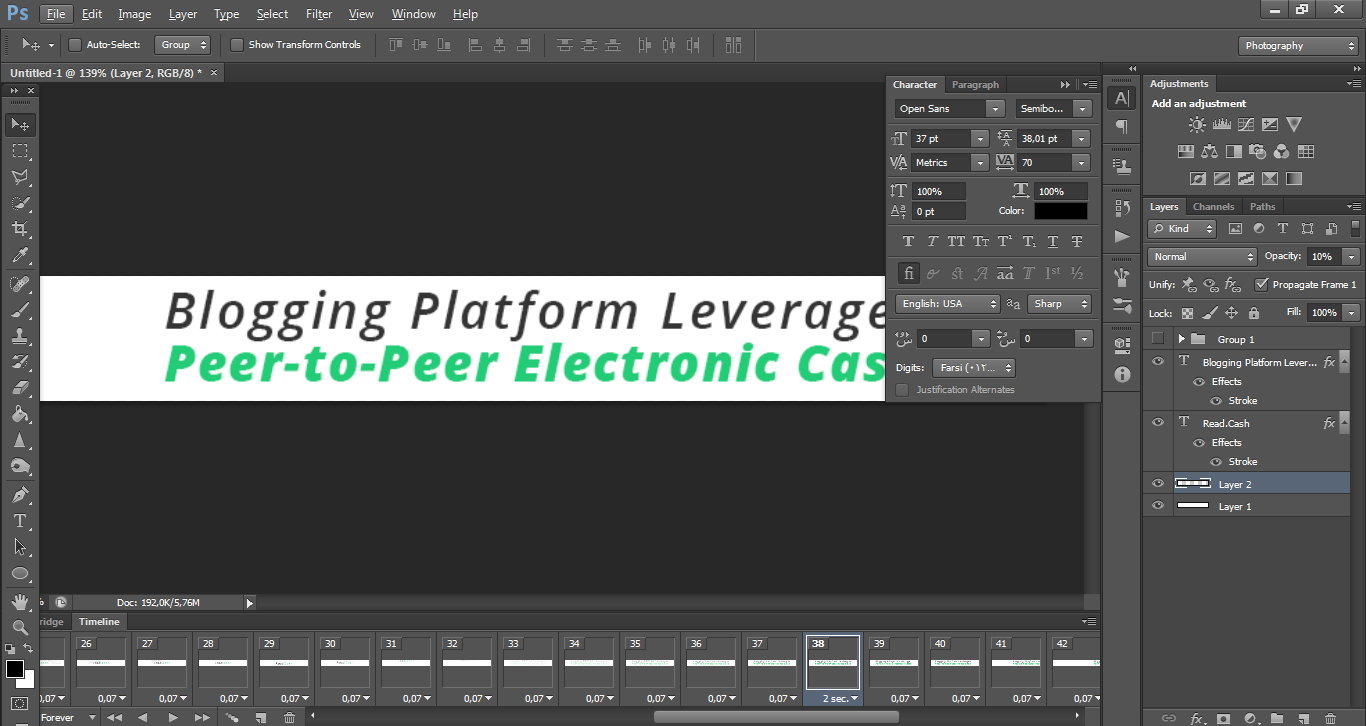Check Show Transform Controls

237,45
